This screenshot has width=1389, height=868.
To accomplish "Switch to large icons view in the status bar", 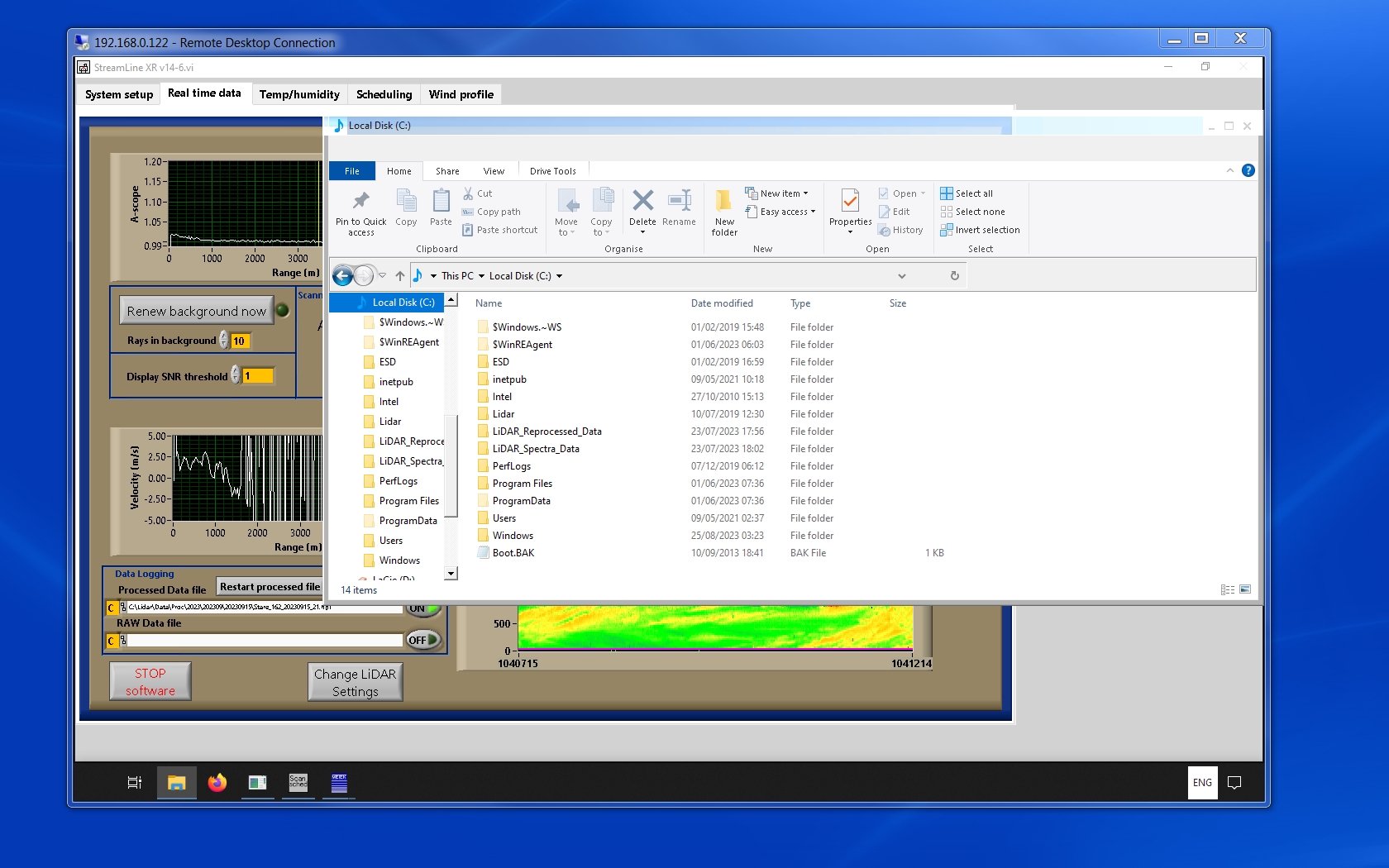I will tap(1245, 589).
